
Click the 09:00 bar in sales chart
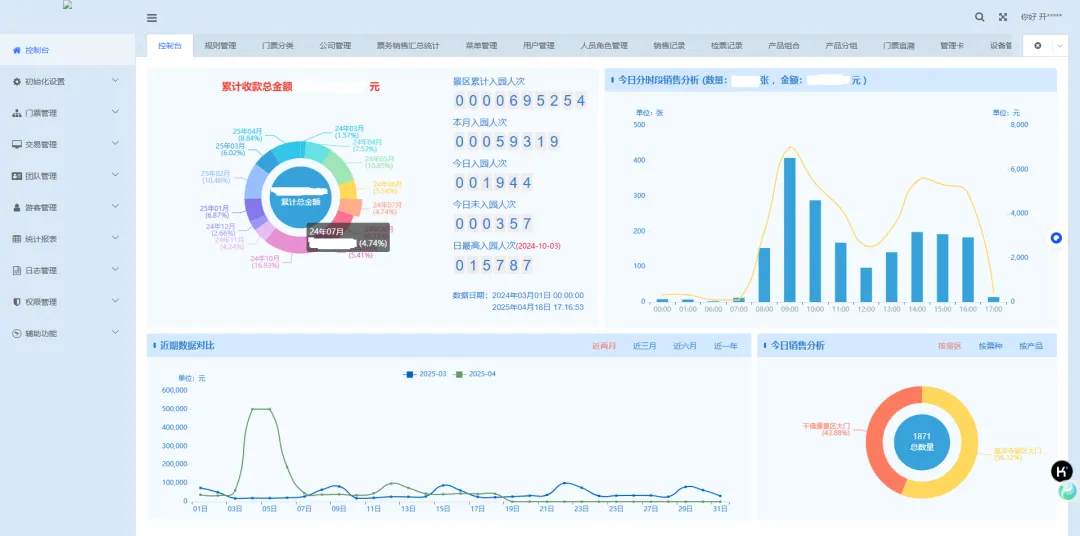(789, 230)
